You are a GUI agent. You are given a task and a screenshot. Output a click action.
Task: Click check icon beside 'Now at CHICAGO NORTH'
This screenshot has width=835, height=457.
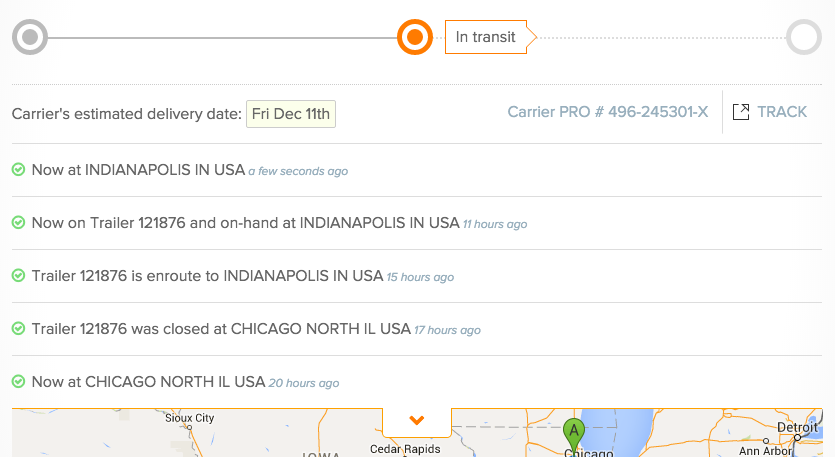click(x=18, y=382)
